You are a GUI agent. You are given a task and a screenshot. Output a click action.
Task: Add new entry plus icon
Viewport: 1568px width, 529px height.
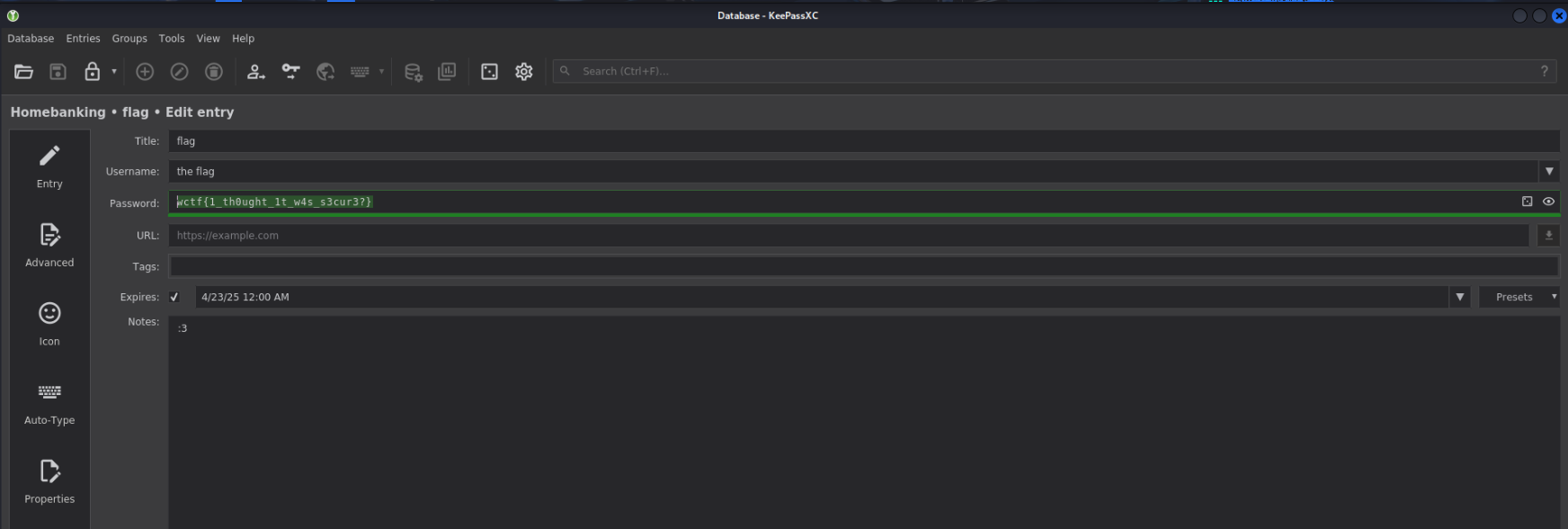point(145,72)
